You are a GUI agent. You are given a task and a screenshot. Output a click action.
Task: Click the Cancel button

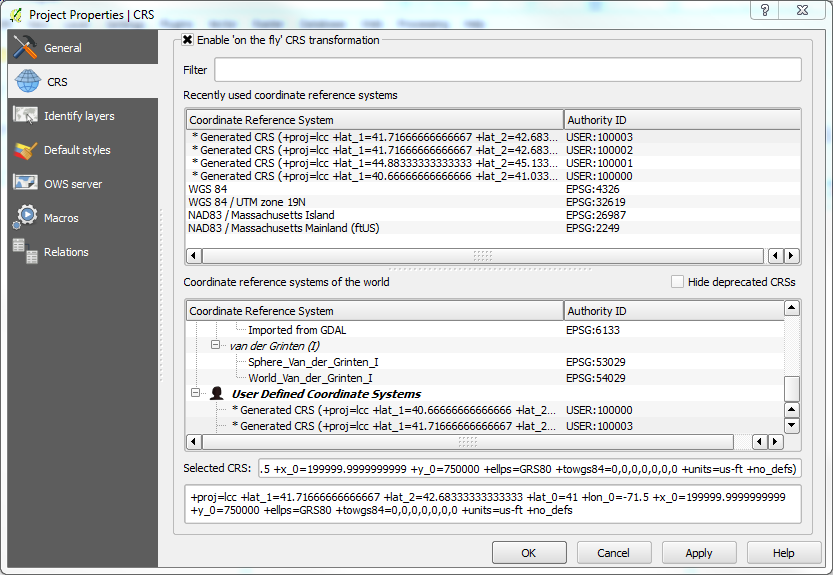coord(613,553)
